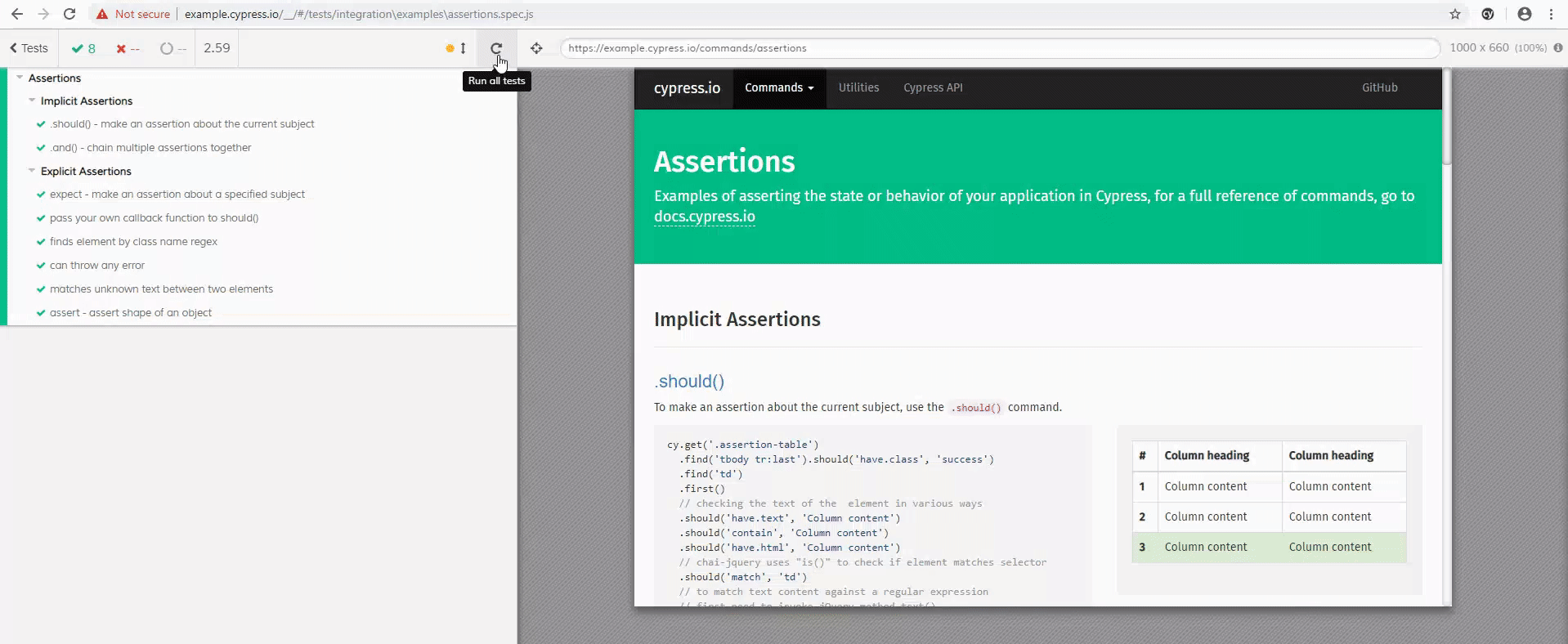Open the expect specified subject test

pyautogui.click(x=177, y=195)
